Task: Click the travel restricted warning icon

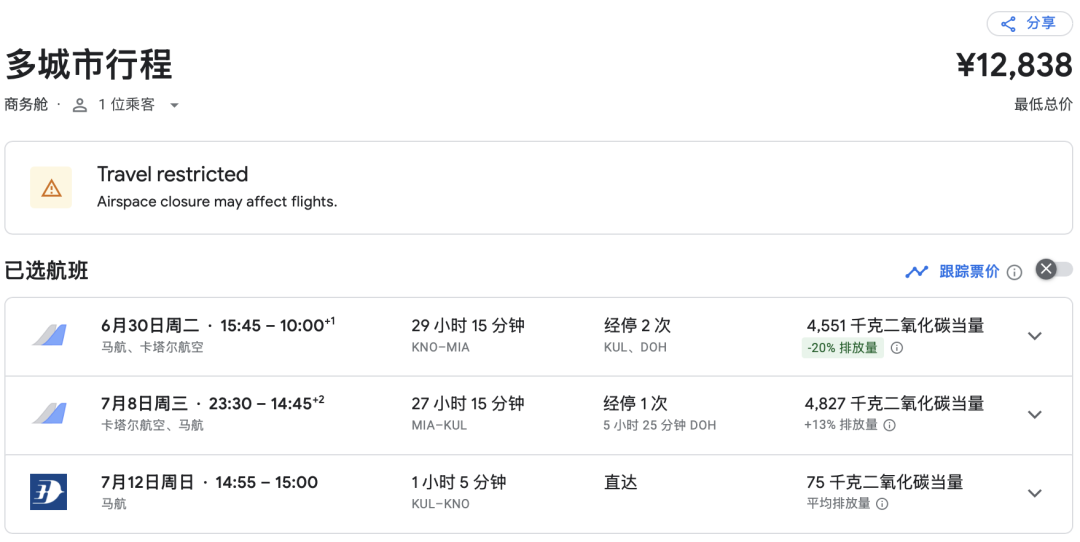Action: click(51, 188)
